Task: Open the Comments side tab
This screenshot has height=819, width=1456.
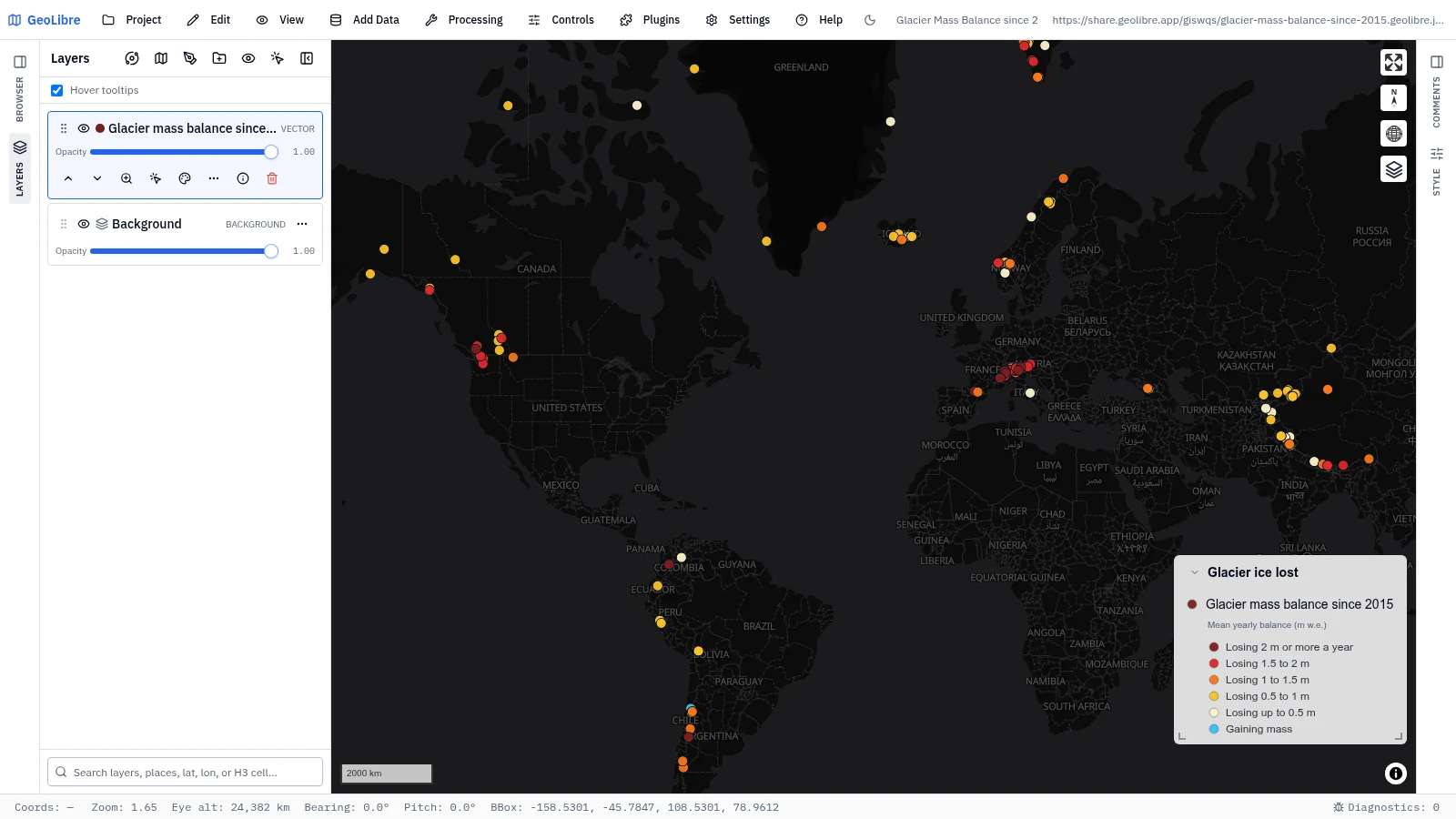Action: tap(1437, 102)
